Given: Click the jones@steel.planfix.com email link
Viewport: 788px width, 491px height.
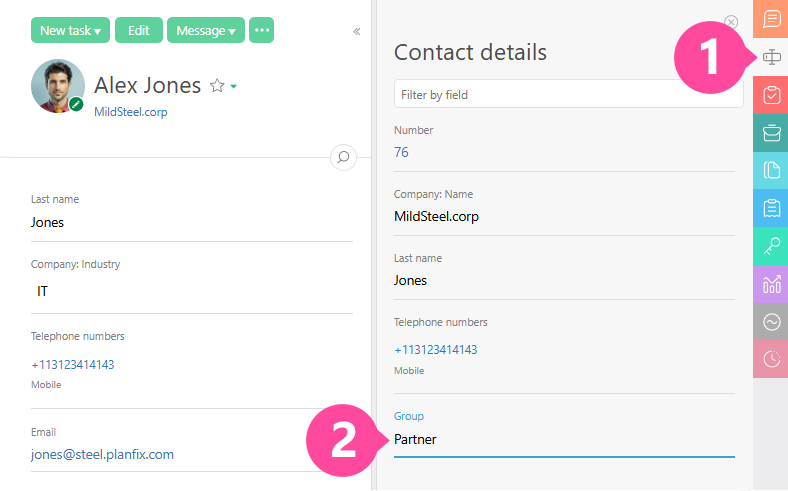Looking at the screenshot, I should [102, 454].
